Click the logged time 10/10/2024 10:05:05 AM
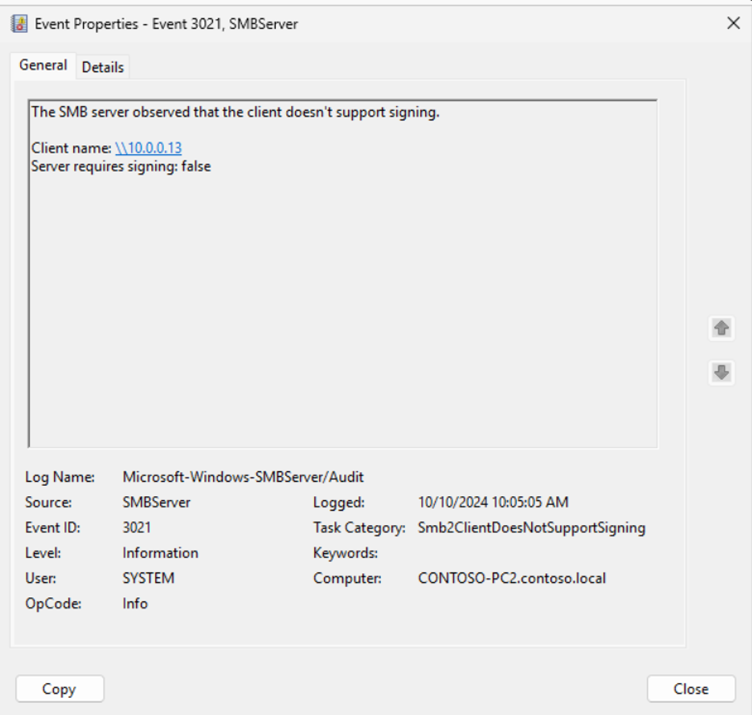752x715 pixels. [x=493, y=502]
